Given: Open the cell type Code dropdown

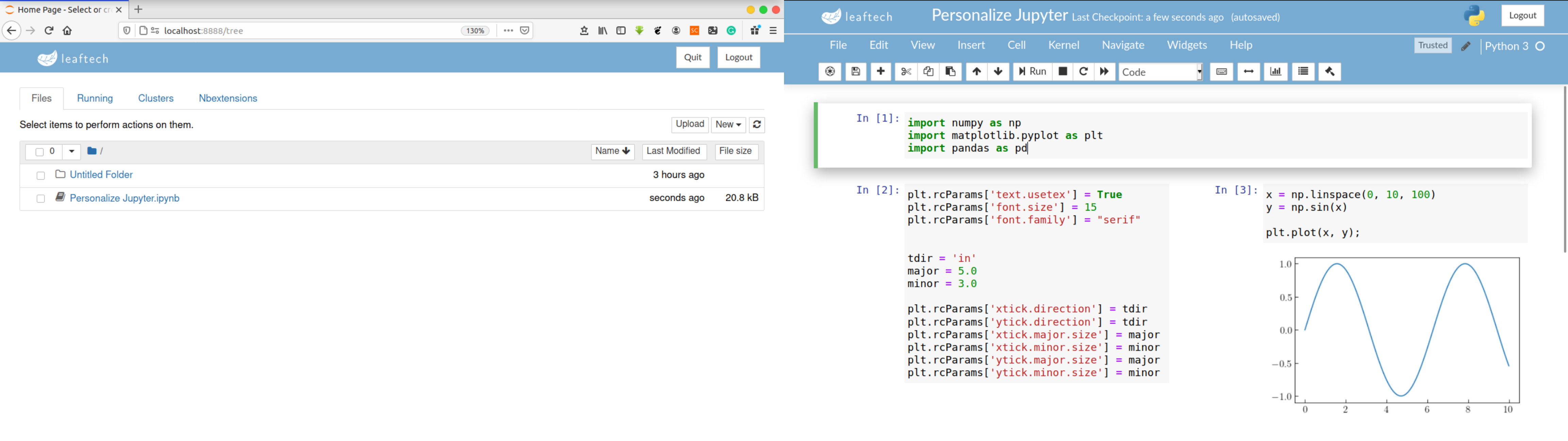Looking at the screenshot, I should [x=1160, y=72].
